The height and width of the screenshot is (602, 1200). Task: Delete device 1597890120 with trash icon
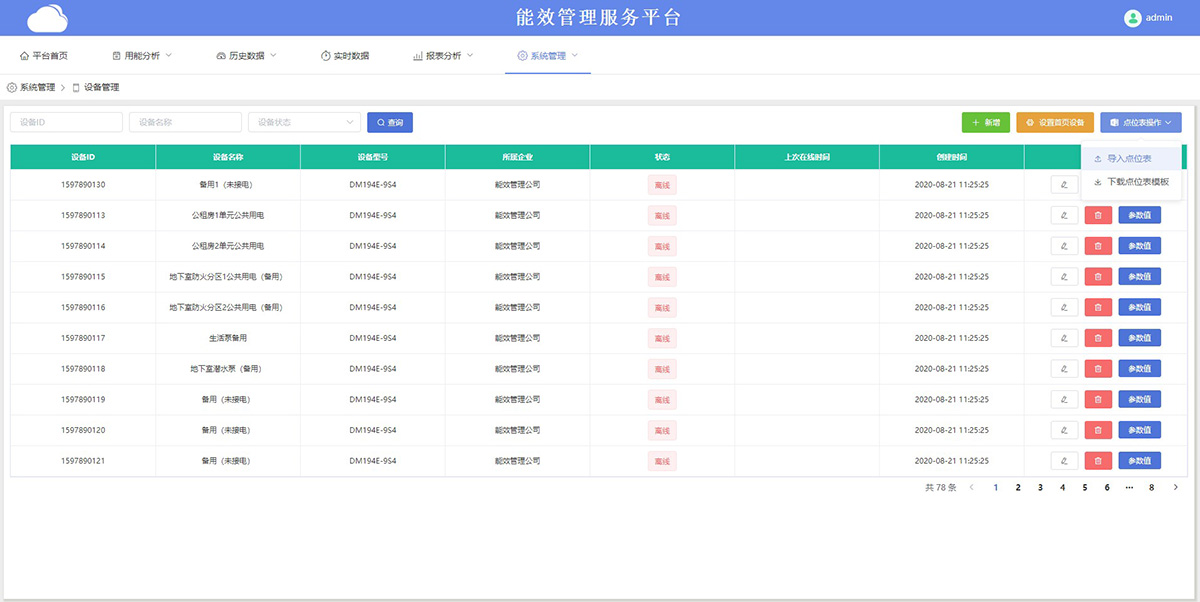pos(1098,430)
